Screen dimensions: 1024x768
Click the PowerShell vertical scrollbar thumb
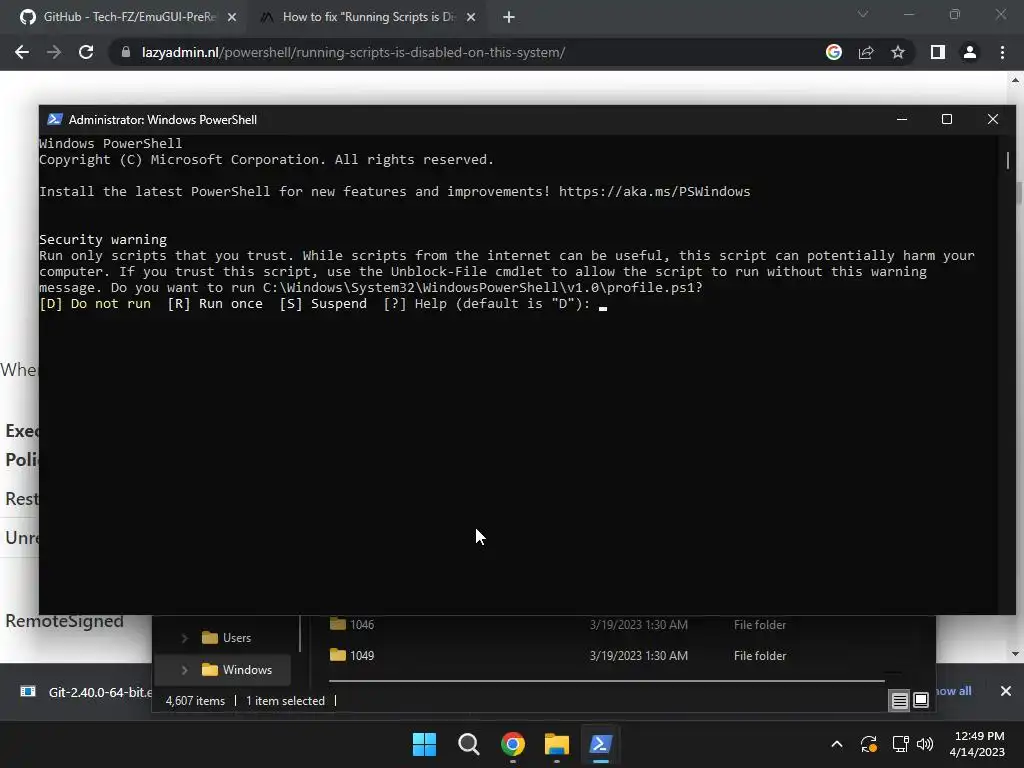click(1008, 160)
